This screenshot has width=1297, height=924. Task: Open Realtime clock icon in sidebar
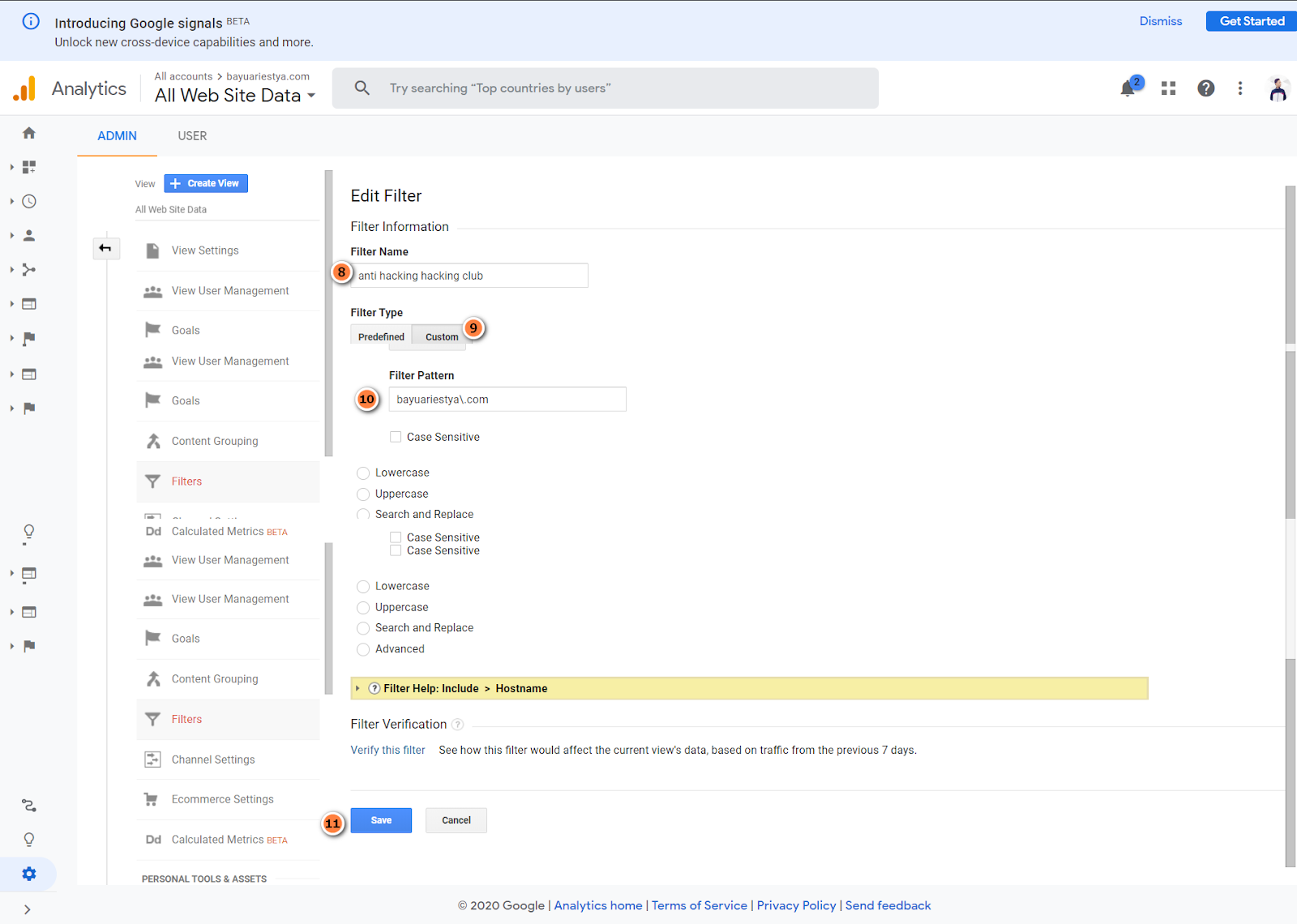pyautogui.click(x=29, y=201)
